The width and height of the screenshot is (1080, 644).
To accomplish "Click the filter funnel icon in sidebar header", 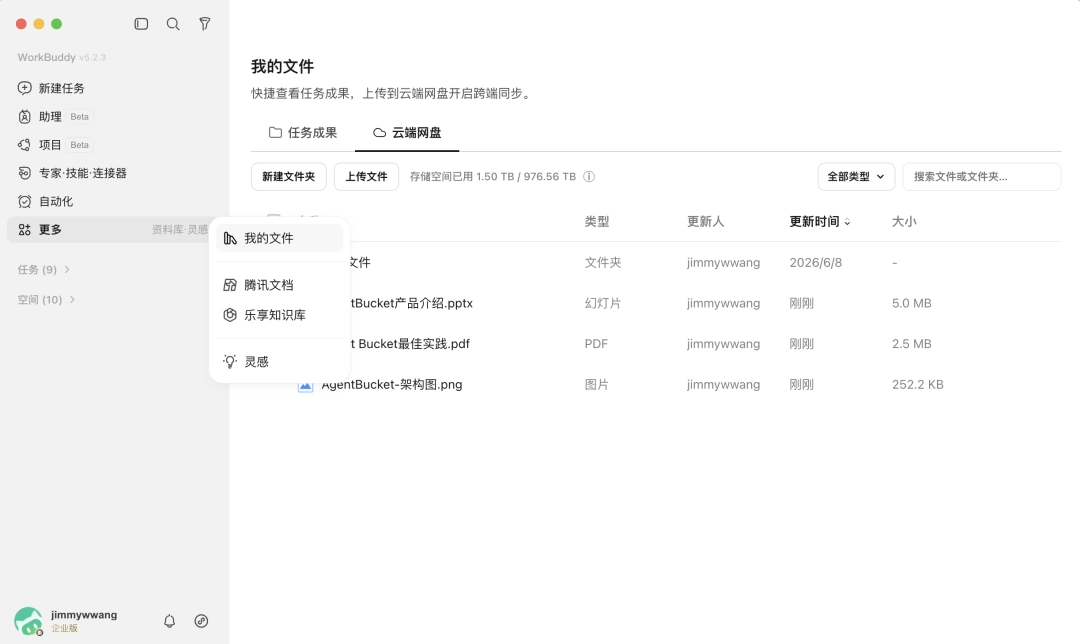I will point(205,24).
